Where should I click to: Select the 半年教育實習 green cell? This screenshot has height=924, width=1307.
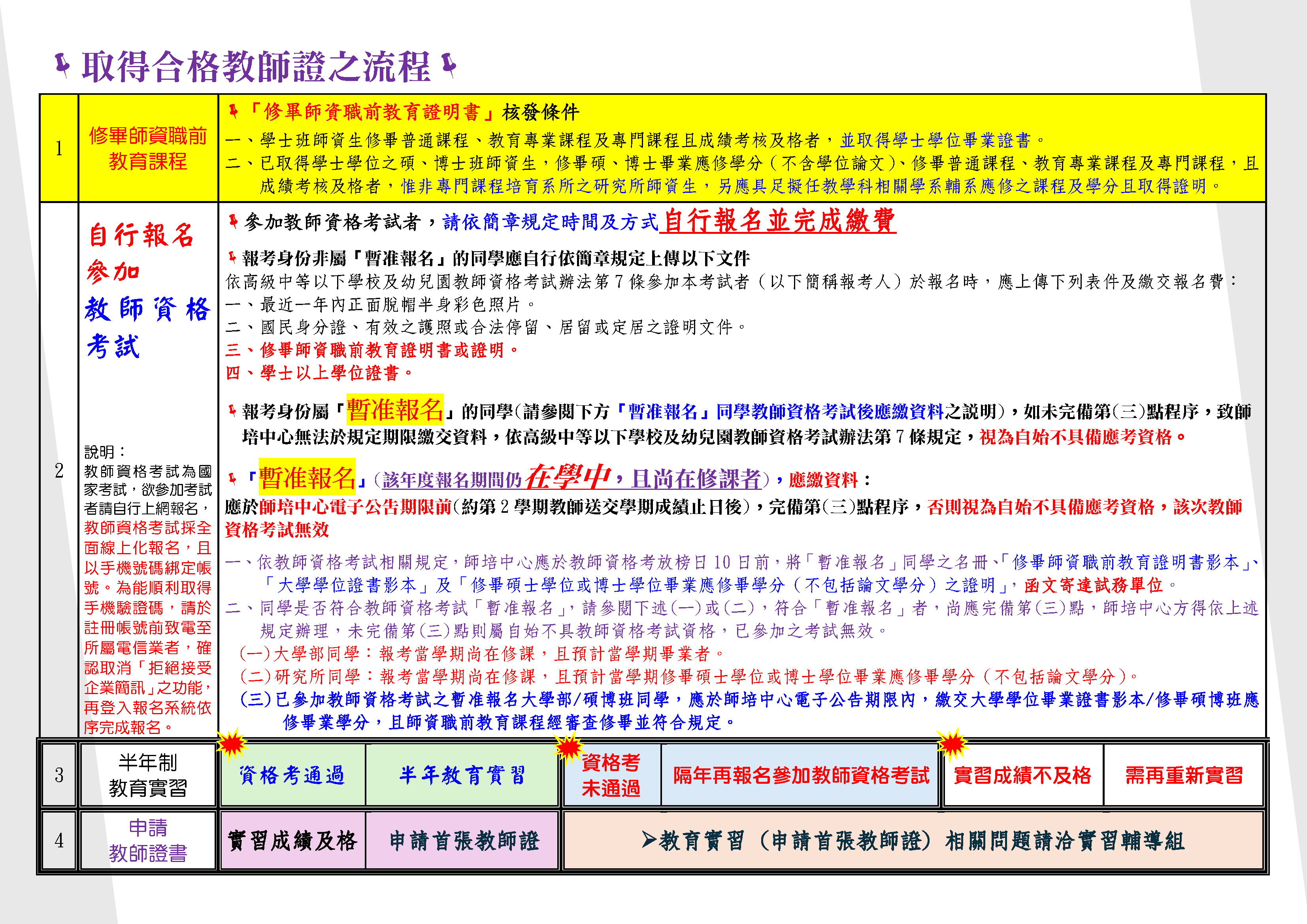(462, 775)
